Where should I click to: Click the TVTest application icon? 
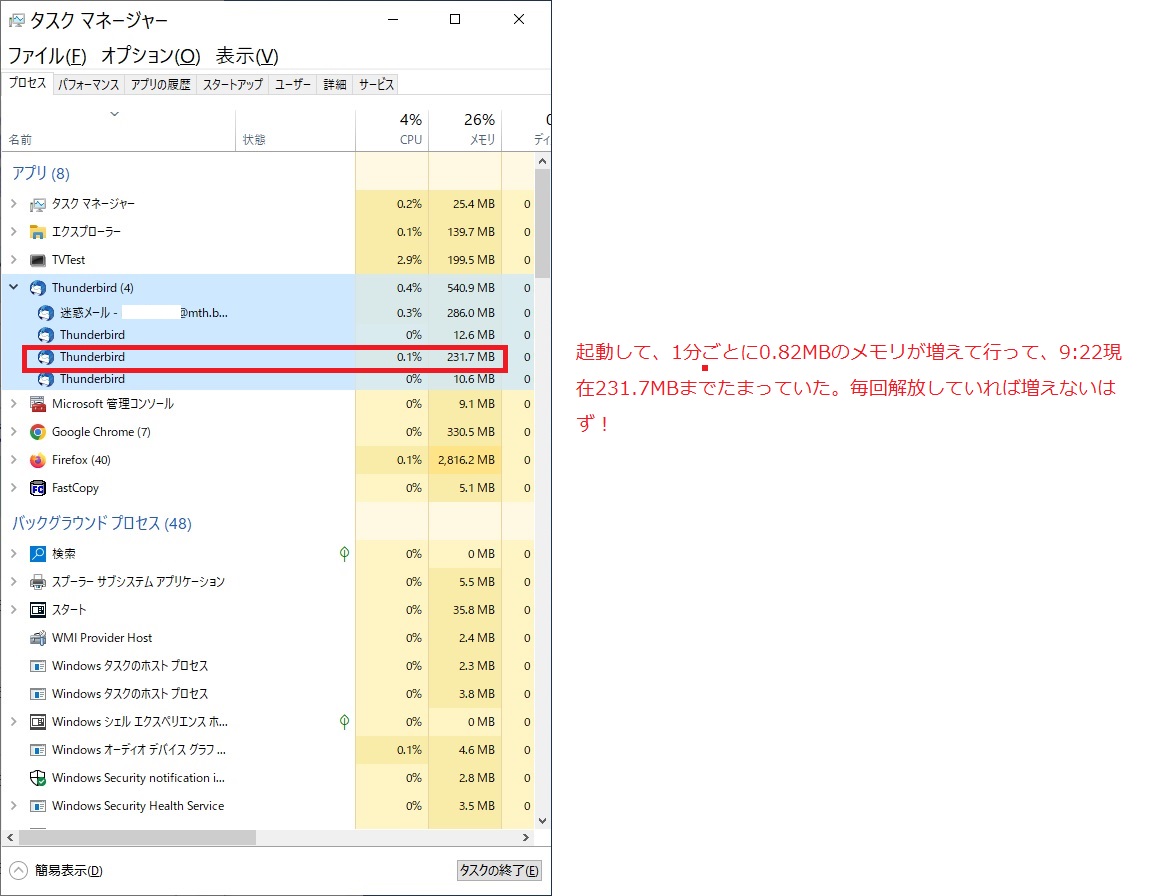(38, 260)
